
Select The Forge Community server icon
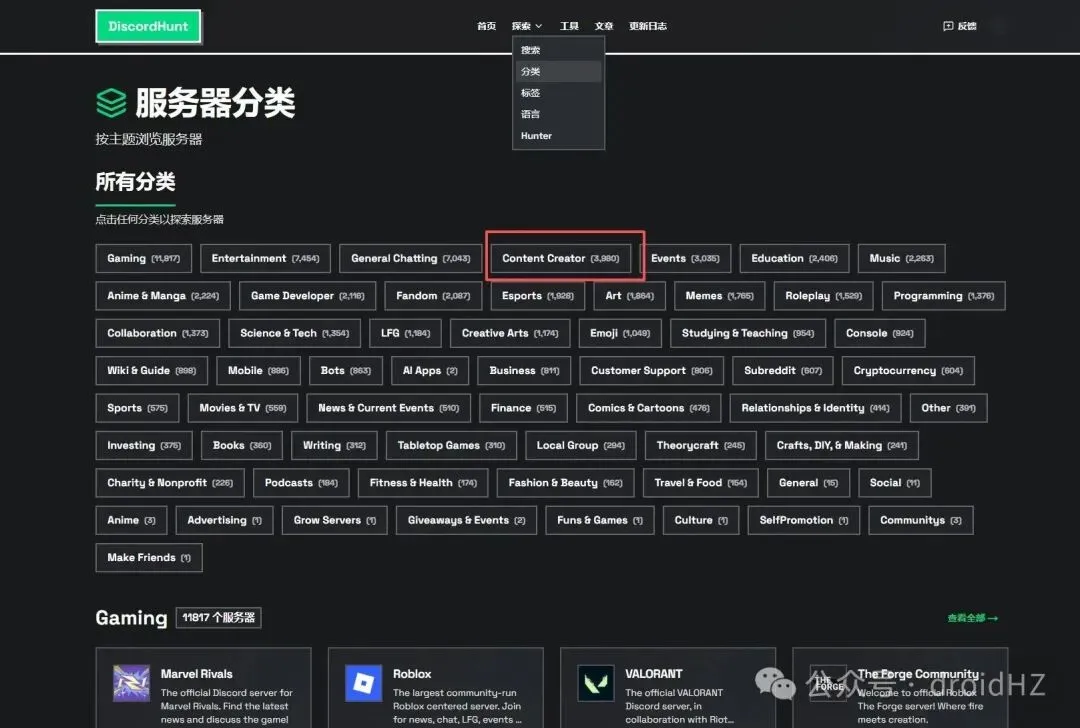[x=829, y=681]
